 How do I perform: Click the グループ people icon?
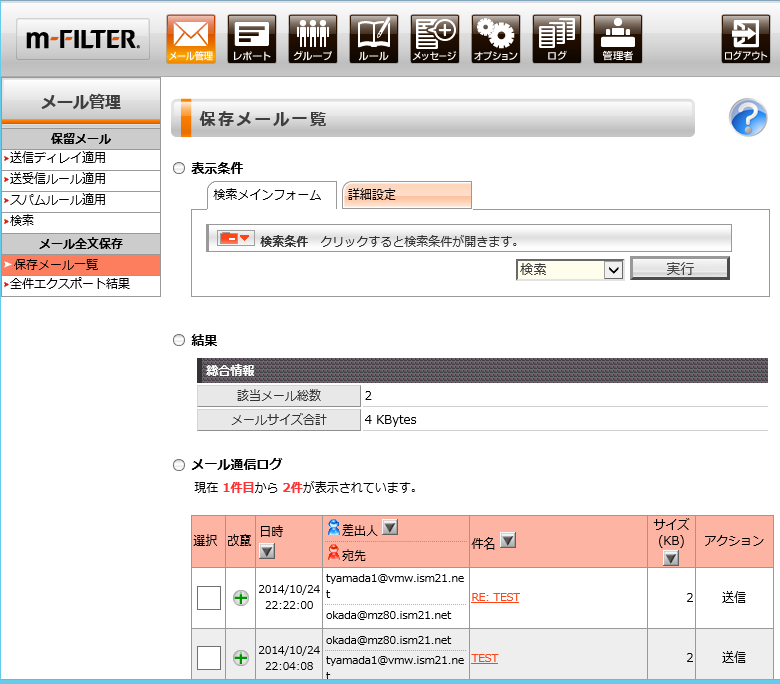pos(312,38)
